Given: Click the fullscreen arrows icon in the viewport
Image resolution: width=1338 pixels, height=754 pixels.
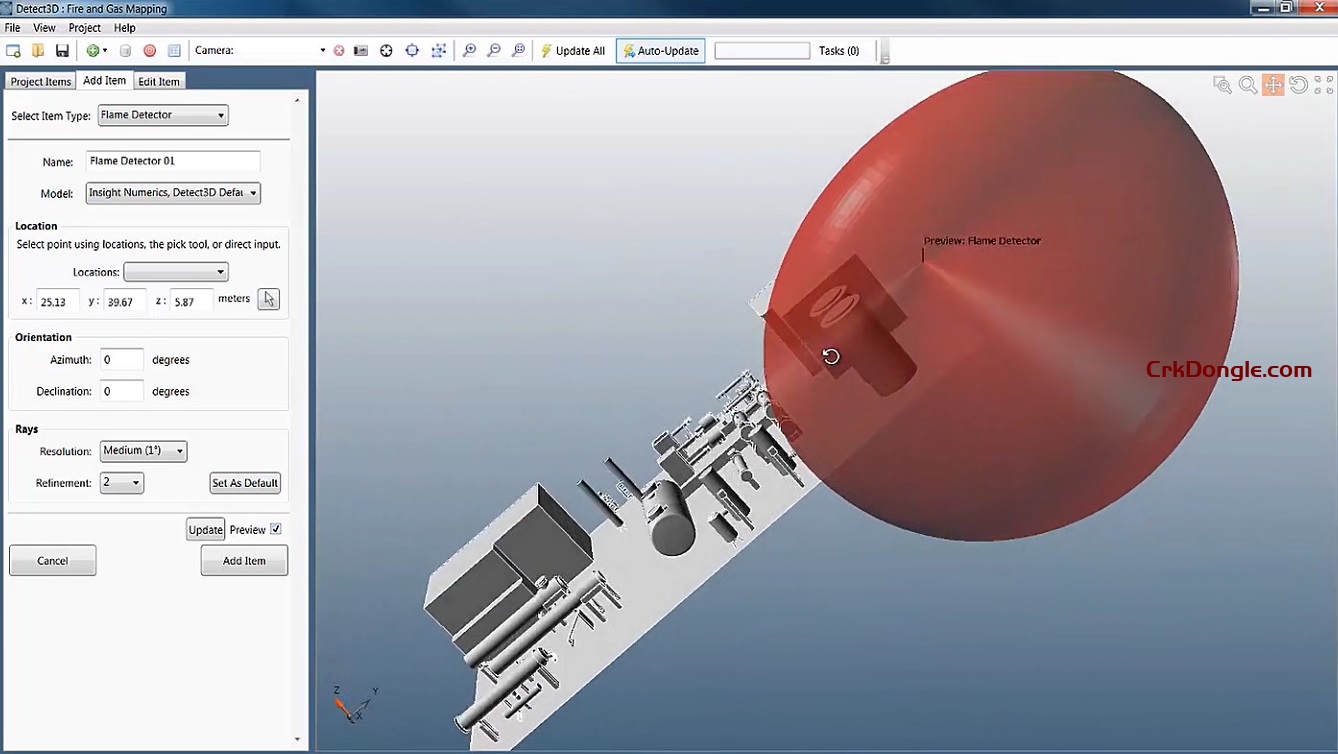Looking at the screenshot, I should click(1323, 85).
